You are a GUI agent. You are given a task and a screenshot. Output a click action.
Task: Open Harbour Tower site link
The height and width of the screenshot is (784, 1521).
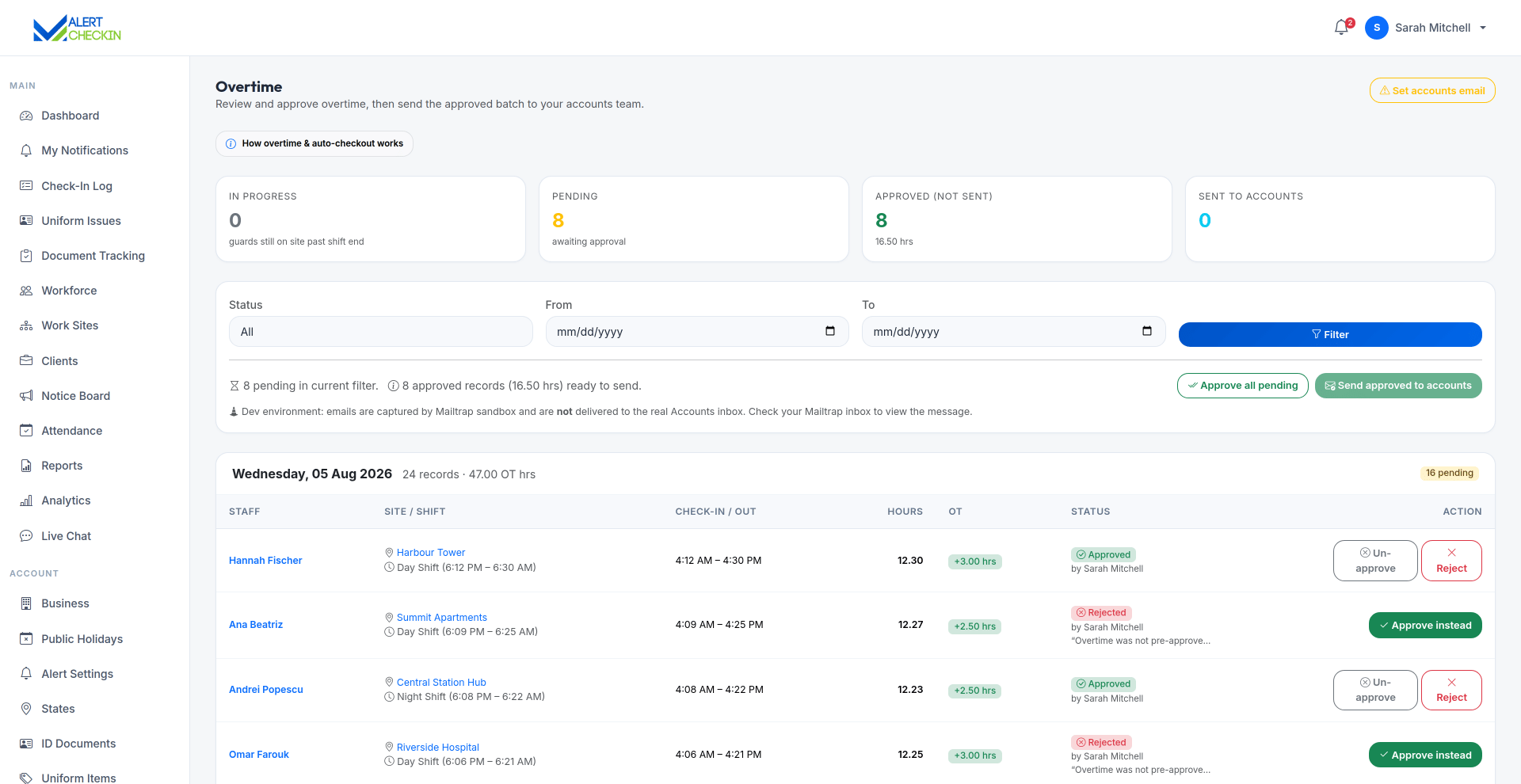point(431,553)
